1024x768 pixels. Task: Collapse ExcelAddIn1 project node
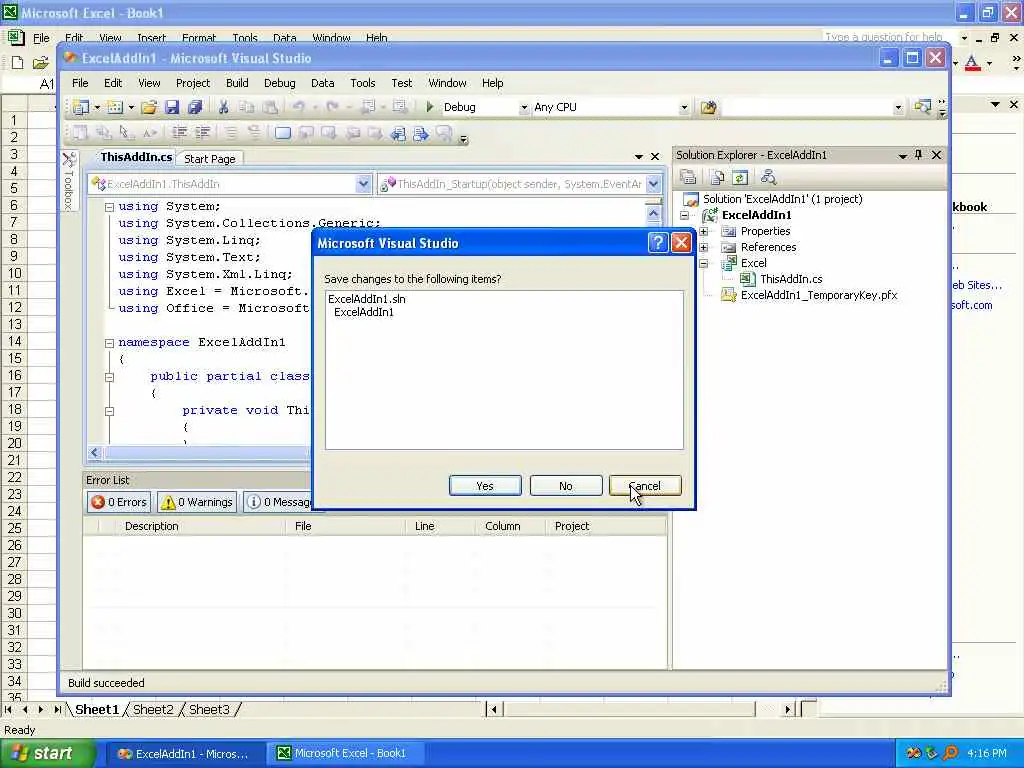684,216
